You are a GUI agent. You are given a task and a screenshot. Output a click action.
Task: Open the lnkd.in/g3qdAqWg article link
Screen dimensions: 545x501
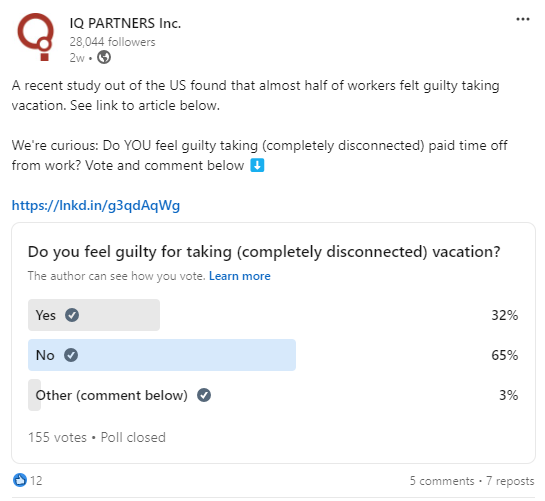coord(96,205)
